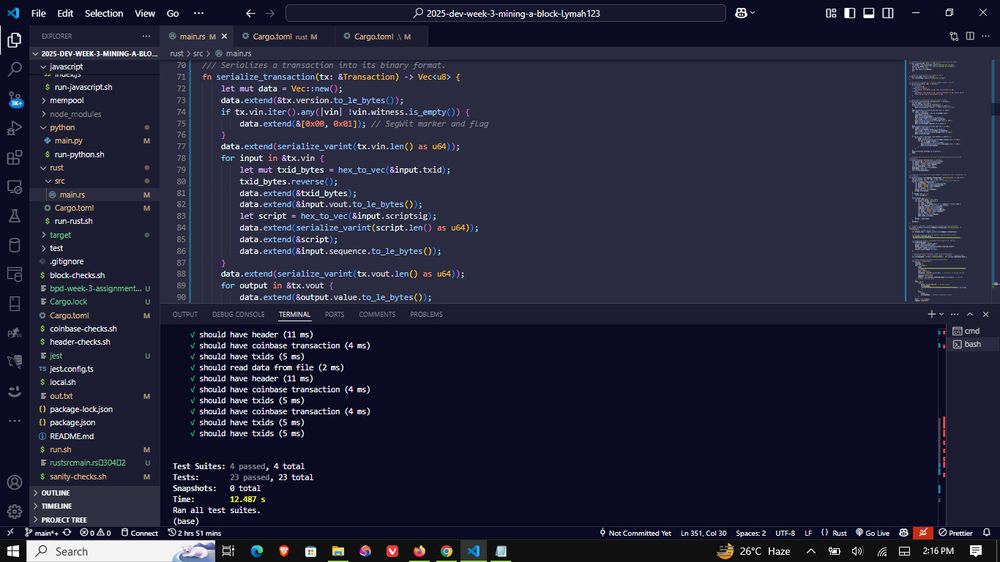Open the database cylinder view in activity bar
Viewport: 1000px width, 562px height.
14,245
